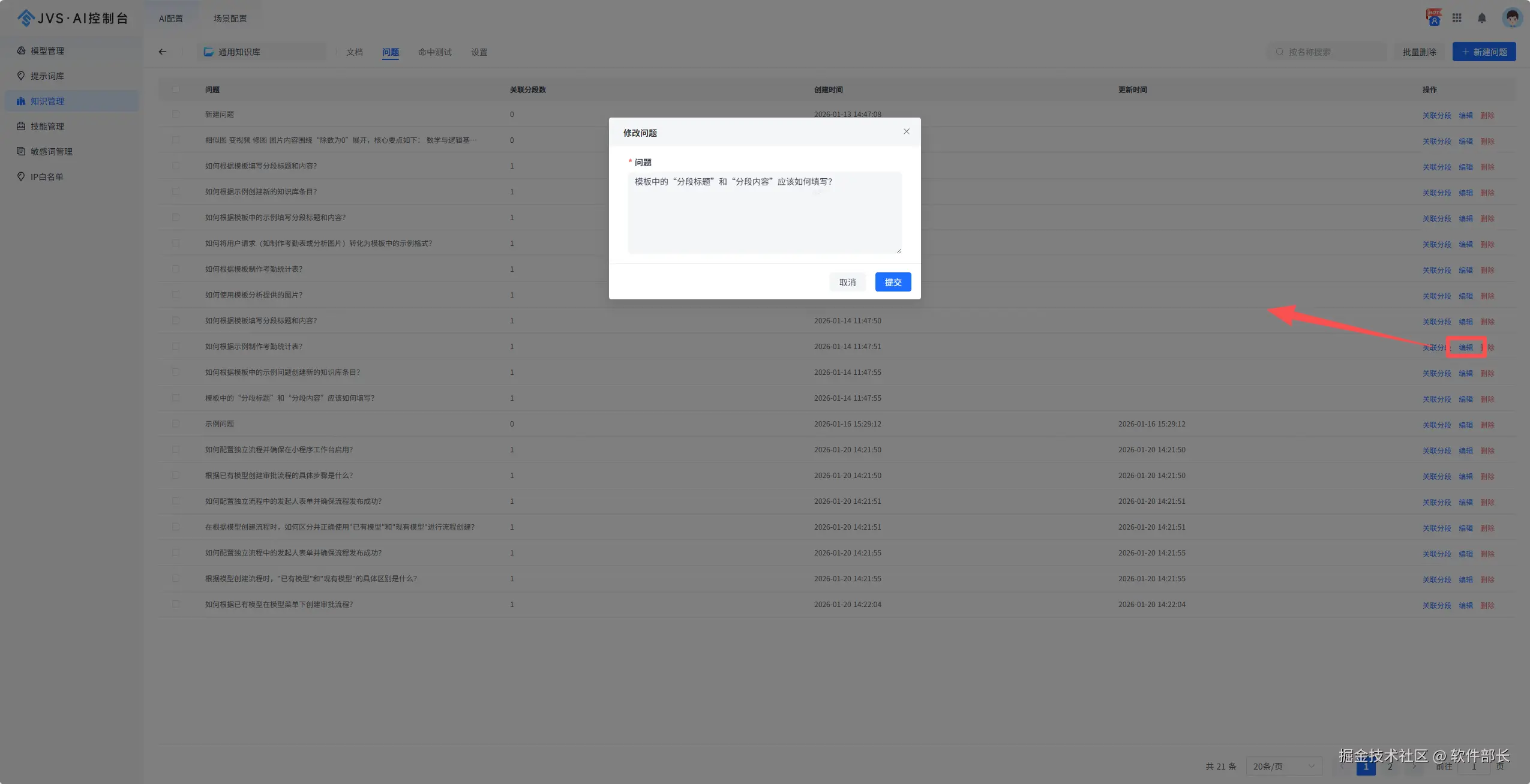Open the 场景配置 top menu
This screenshot has width=1530, height=784.
point(230,19)
